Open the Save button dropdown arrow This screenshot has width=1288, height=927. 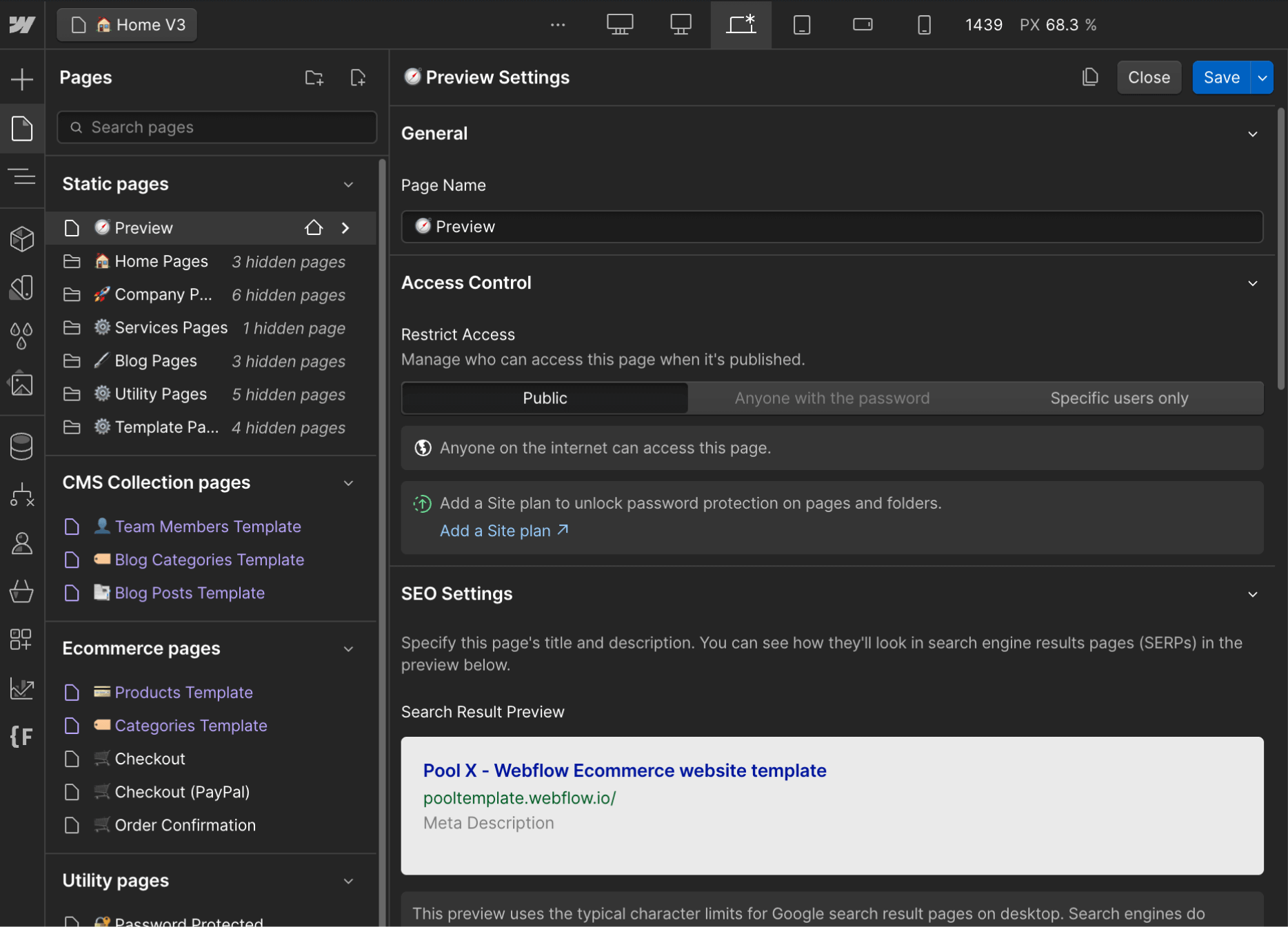pyautogui.click(x=1262, y=77)
